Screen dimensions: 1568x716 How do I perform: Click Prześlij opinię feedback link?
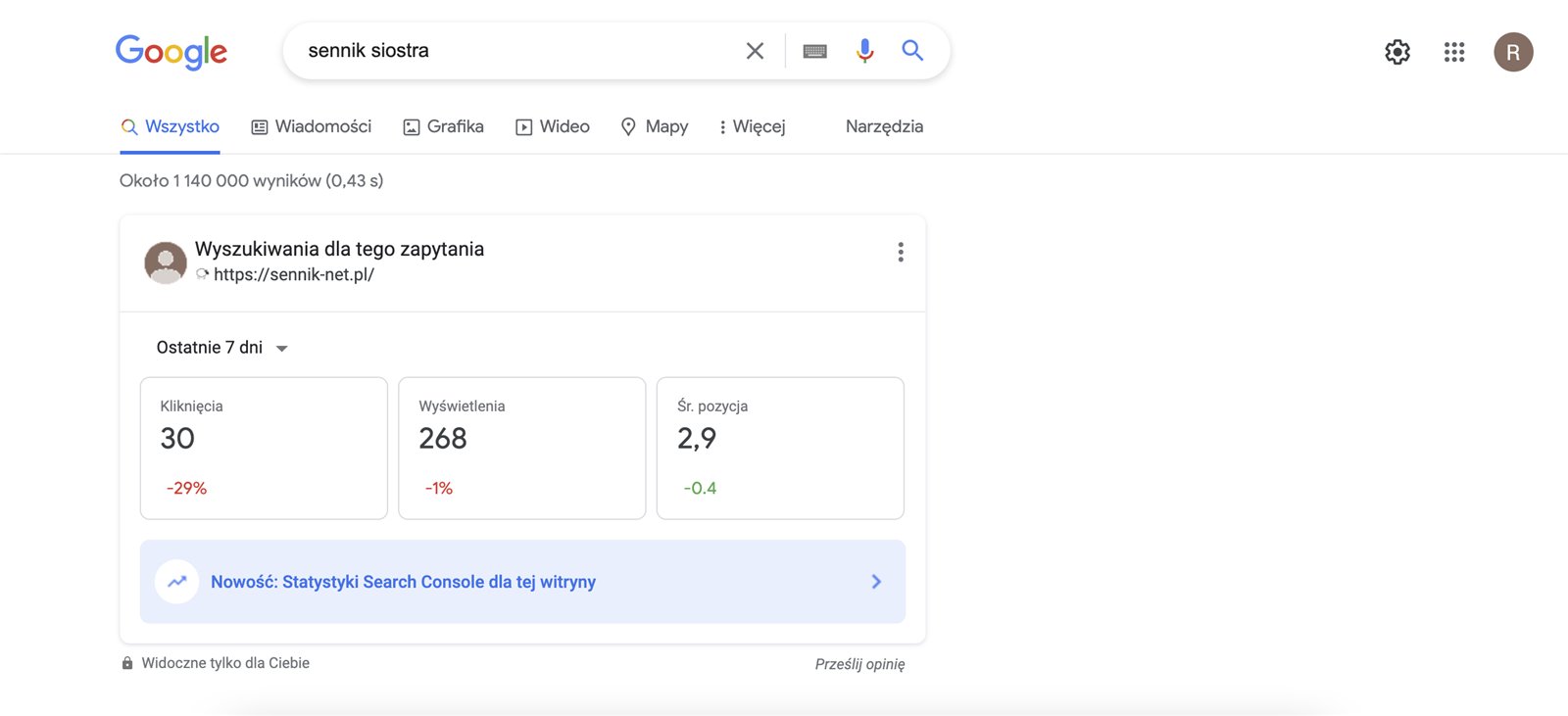tap(859, 664)
